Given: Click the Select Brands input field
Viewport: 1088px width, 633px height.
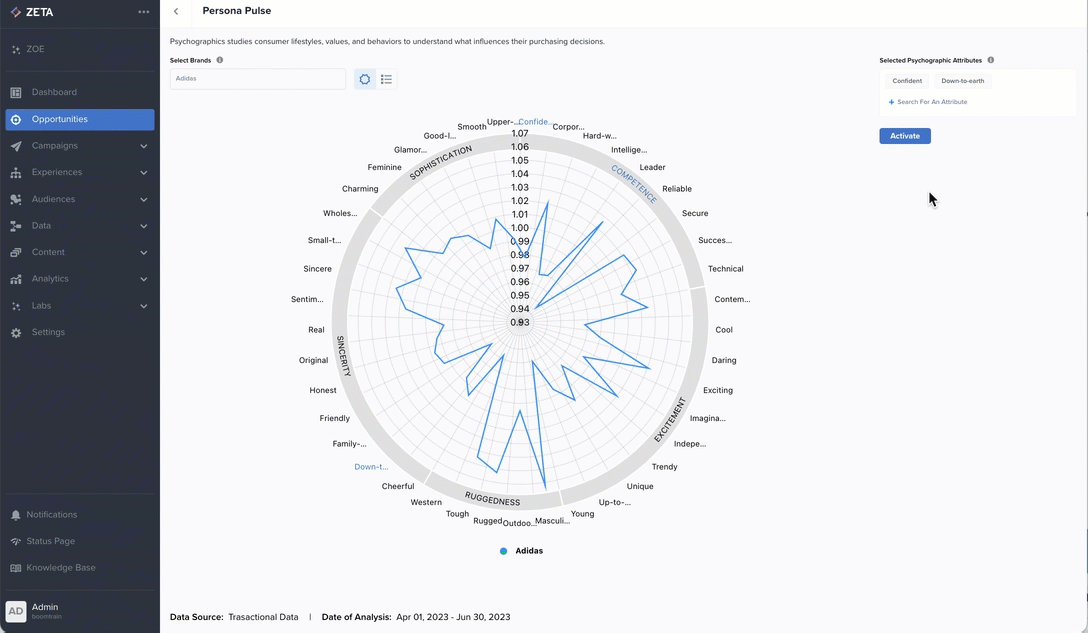Looking at the screenshot, I should click(258, 78).
